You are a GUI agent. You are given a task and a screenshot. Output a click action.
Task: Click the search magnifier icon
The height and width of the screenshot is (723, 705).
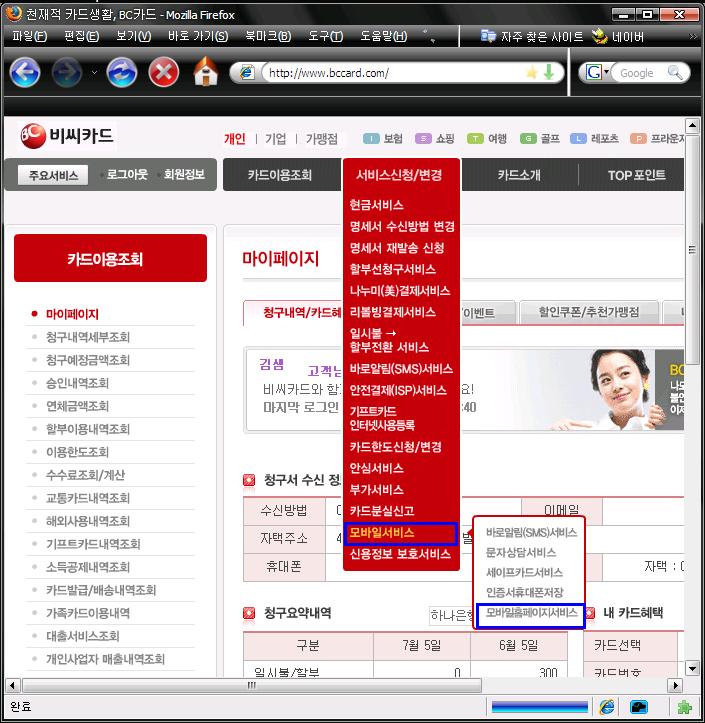(x=675, y=72)
